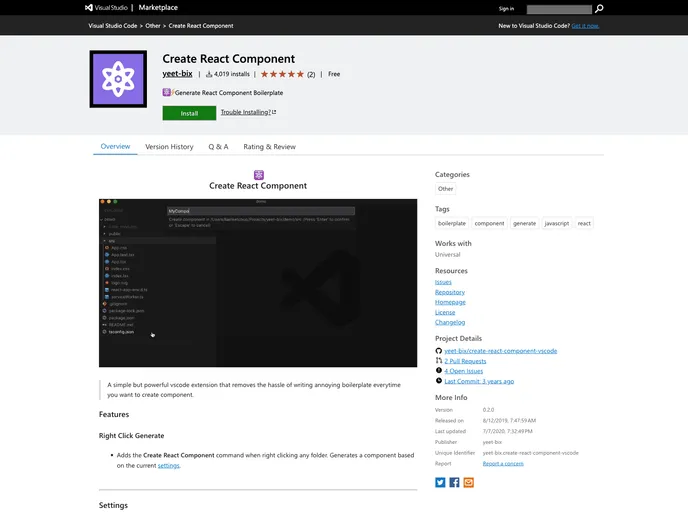Click Get it now link

[585, 26]
